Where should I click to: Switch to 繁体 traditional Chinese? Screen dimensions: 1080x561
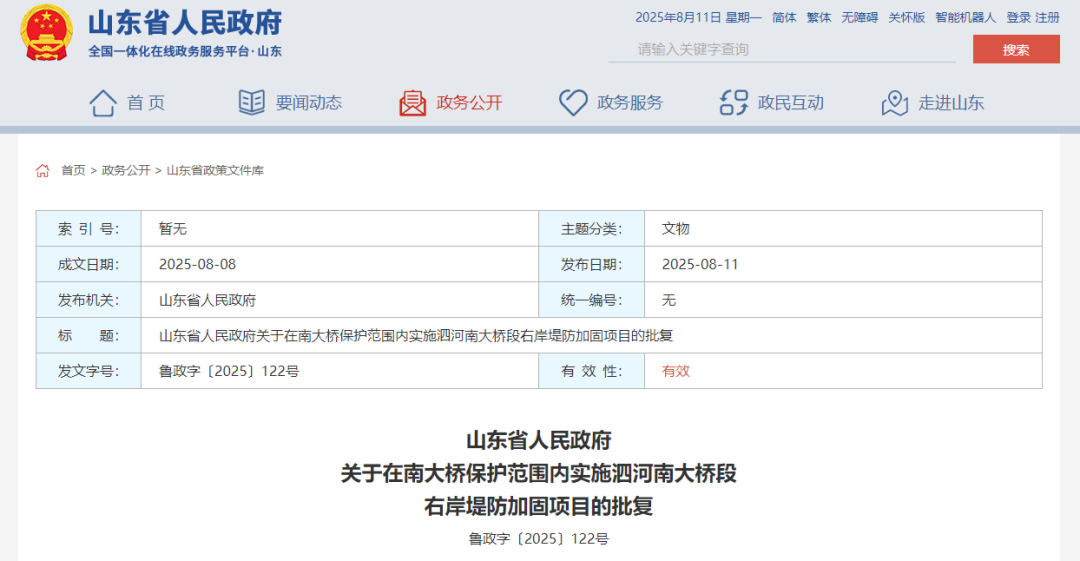pyautogui.click(x=818, y=17)
